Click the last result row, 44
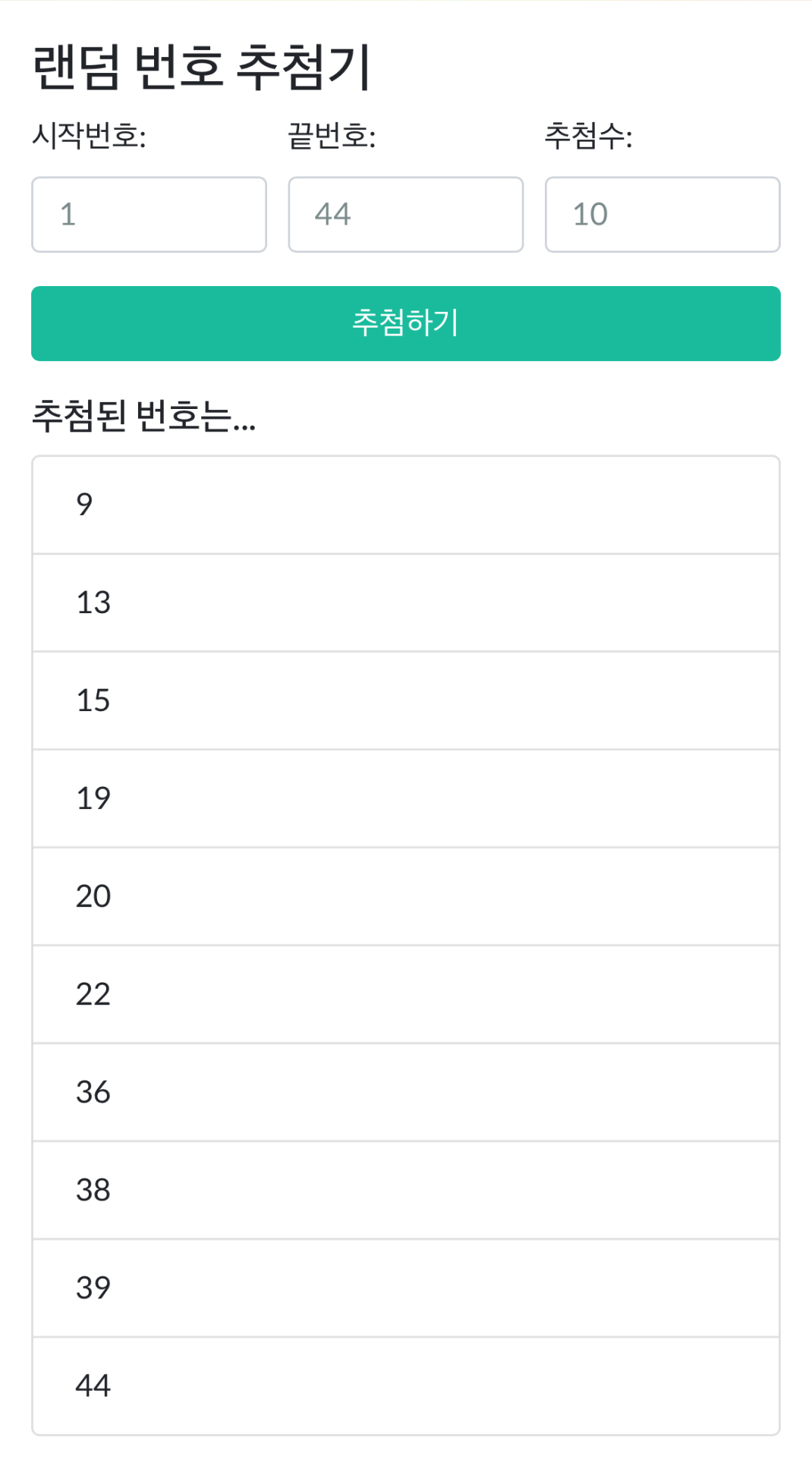812x1457 pixels. tap(405, 1386)
